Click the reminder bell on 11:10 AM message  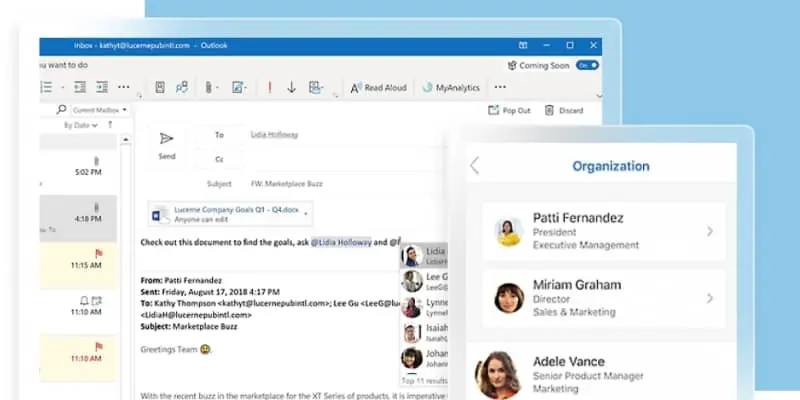tap(84, 300)
